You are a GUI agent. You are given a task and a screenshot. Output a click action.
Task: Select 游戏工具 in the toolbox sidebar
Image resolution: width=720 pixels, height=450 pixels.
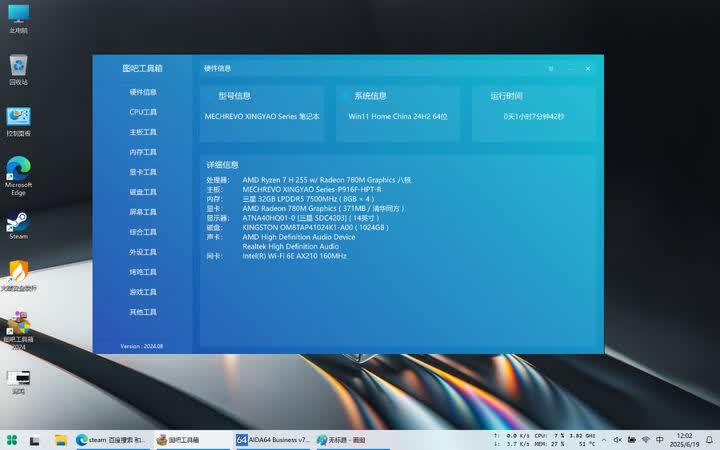pos(143,292)
